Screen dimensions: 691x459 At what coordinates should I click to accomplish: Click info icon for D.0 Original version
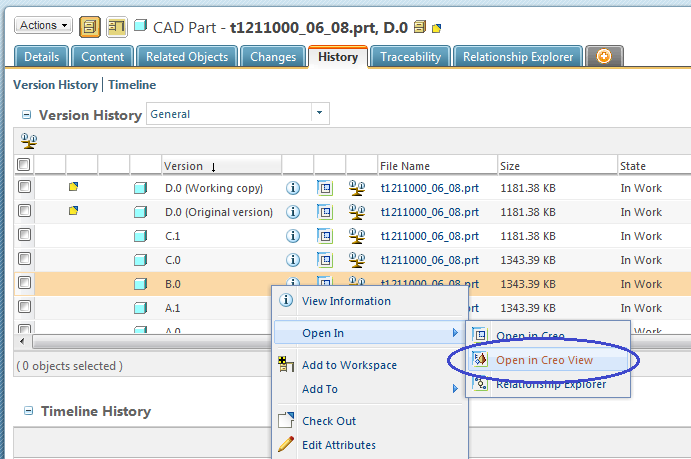(x=293, y=212)
